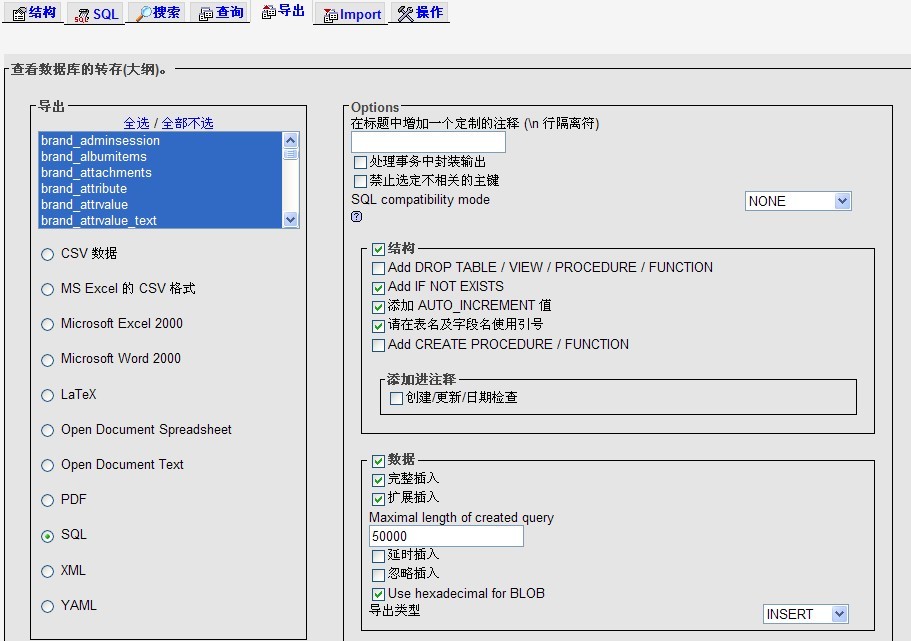Viewport: 911px width, 641px height.
Task: Toggle Use hexadecimal for BLOB checkbox
Action: 378,594
